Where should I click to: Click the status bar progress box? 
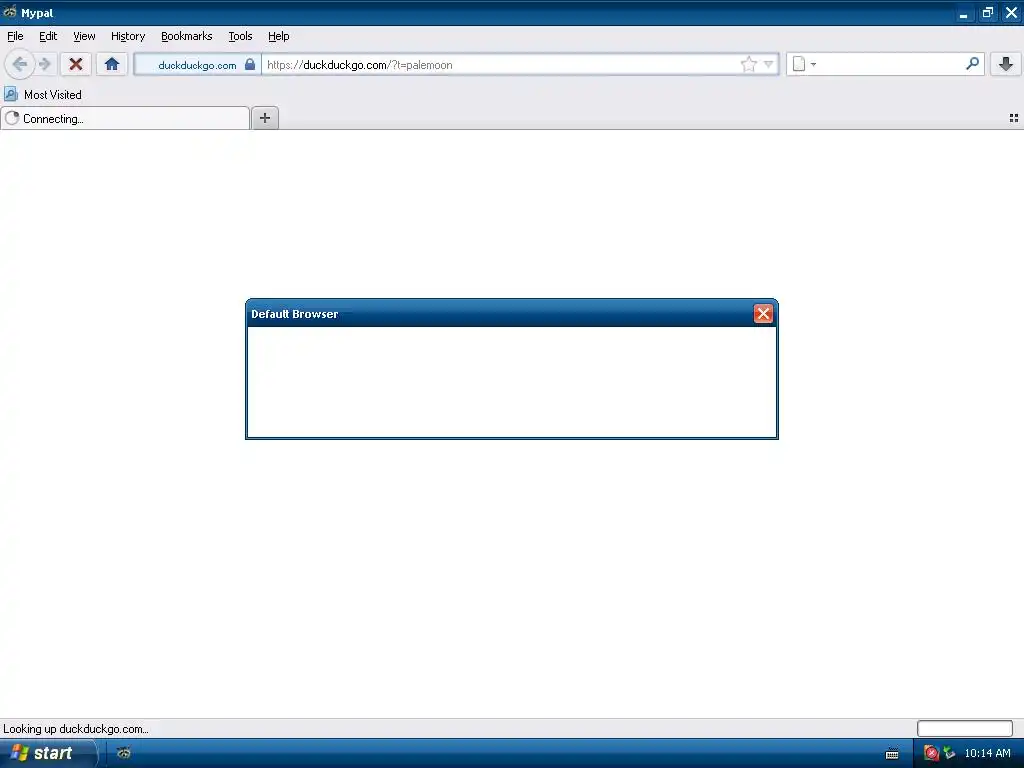coord(965,728)
